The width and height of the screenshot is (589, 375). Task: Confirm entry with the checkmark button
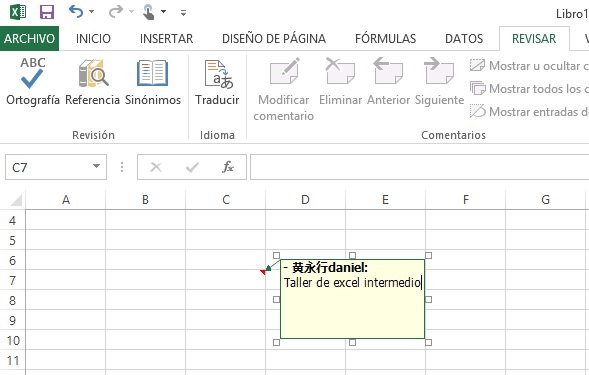(x=192, y=167)
